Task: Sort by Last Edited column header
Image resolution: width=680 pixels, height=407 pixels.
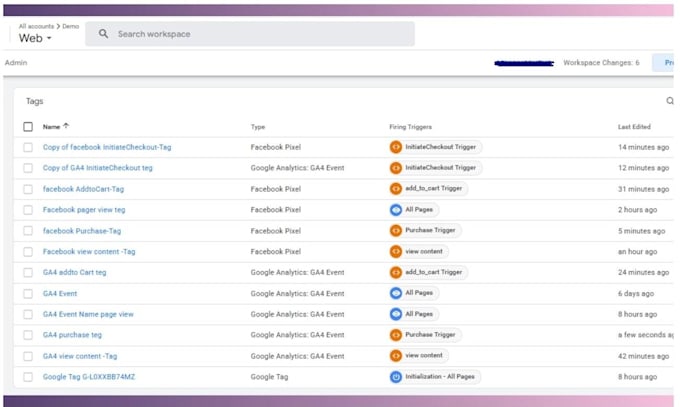Action: coord(634,127)
